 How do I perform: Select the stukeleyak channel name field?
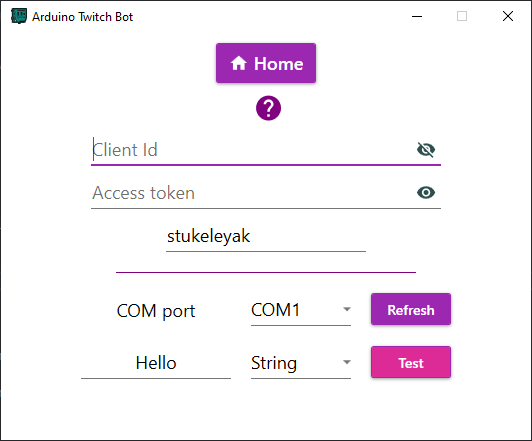point(266,236)
